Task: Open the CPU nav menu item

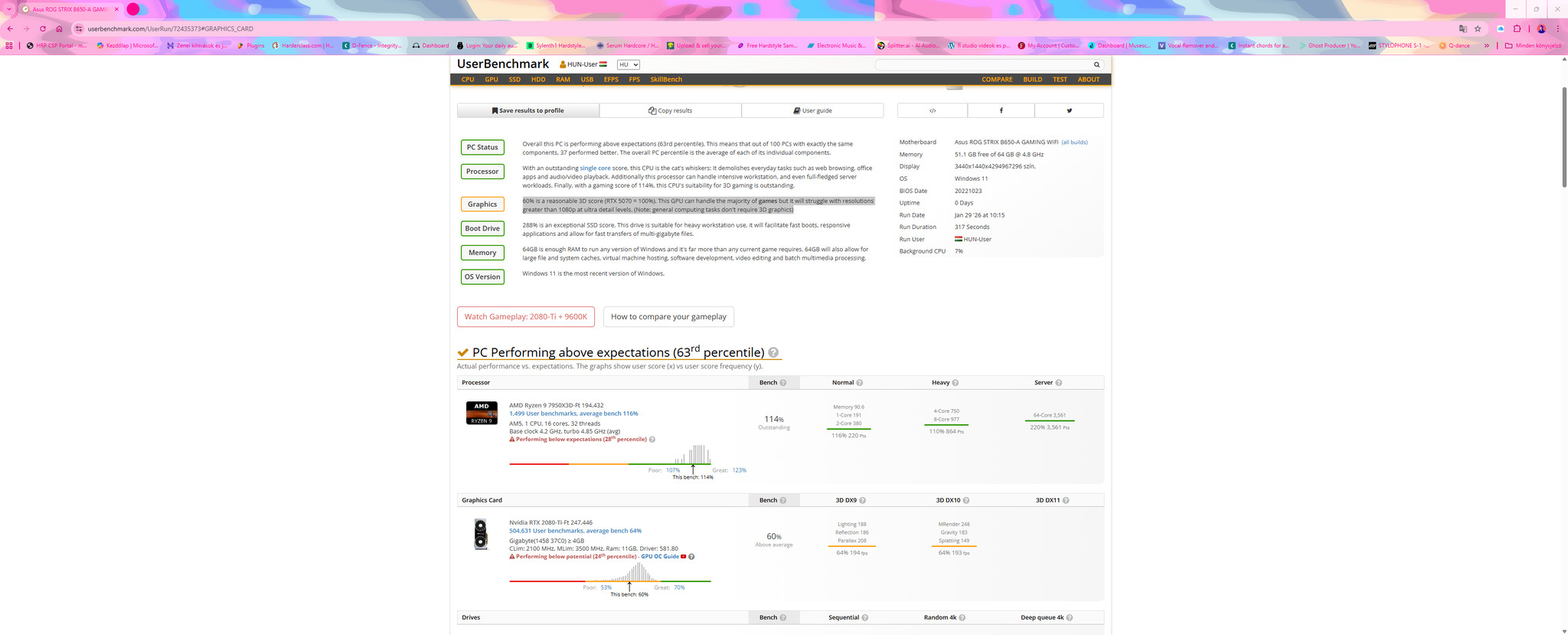Action: tap(468, 80)
